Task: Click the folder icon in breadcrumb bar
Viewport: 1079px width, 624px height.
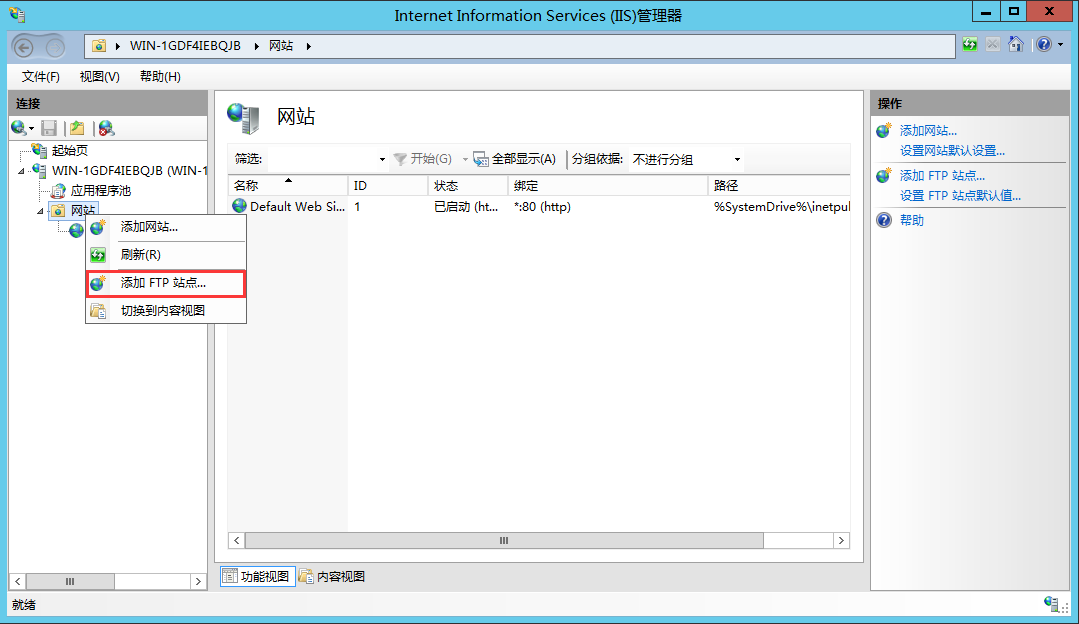Action: [x=99, y=46]
